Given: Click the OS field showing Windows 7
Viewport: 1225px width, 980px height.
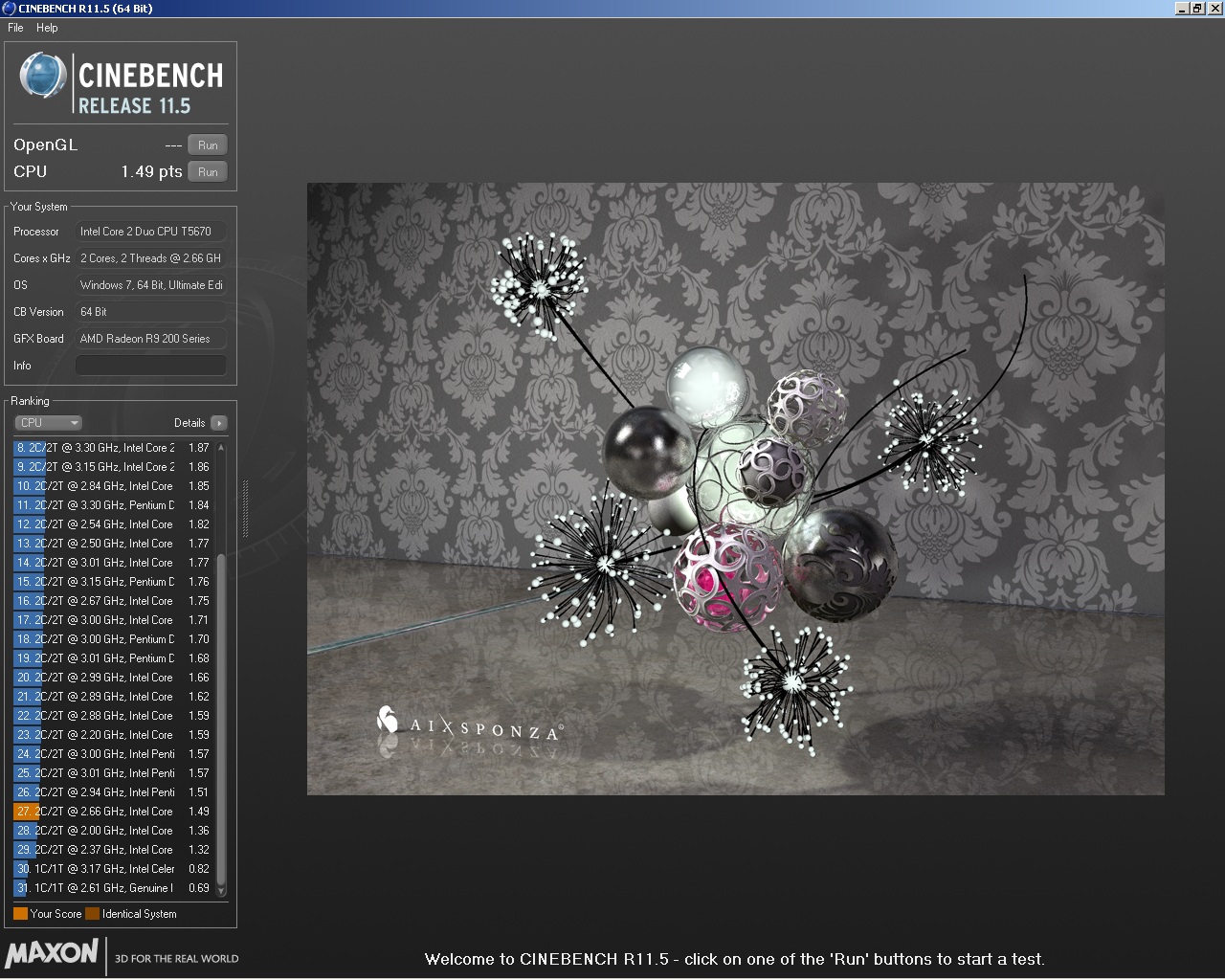Looking at the screenshot, I should [x=151, y=285].
